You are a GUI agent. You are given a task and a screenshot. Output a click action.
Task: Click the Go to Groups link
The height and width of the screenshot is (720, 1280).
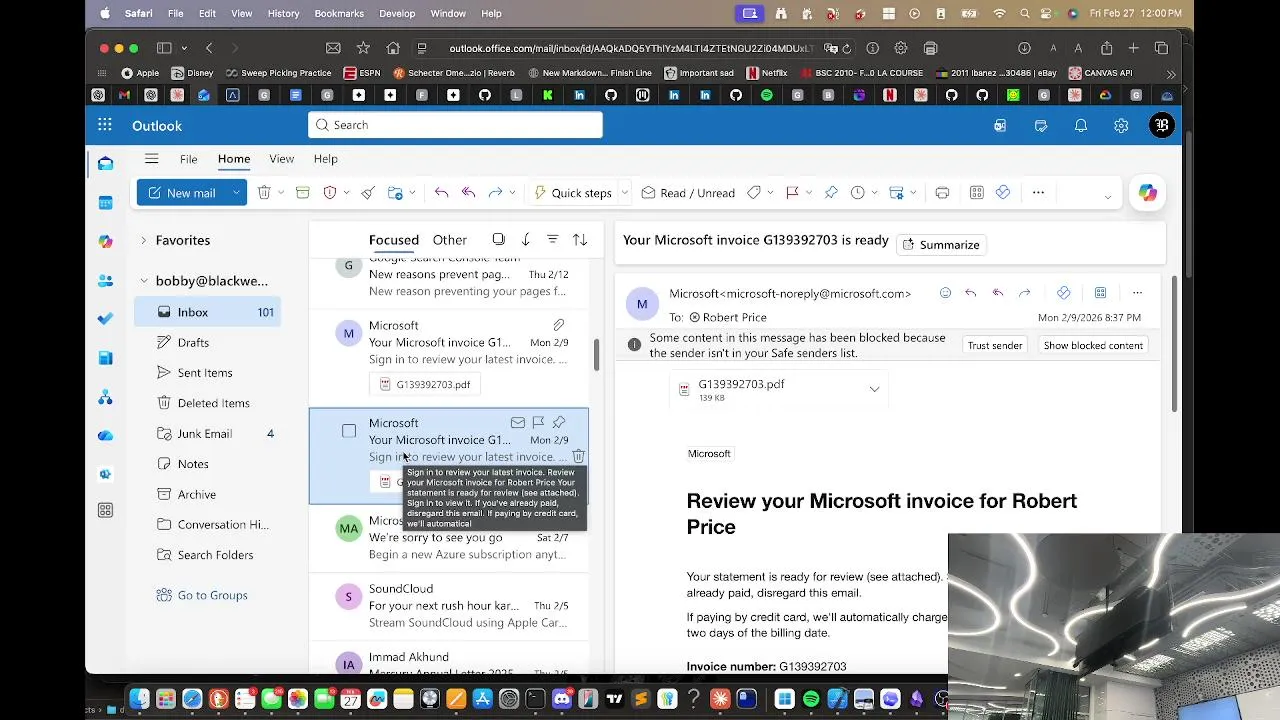[x=212, y=595]
